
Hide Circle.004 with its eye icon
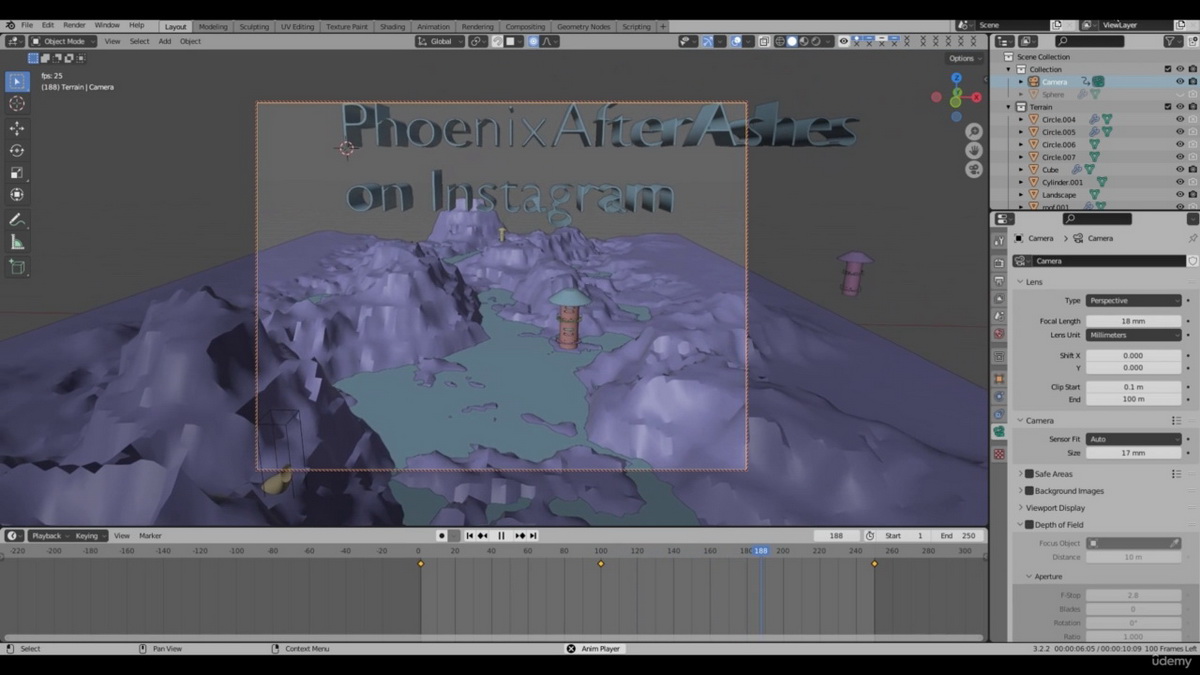pos(1180,119)
